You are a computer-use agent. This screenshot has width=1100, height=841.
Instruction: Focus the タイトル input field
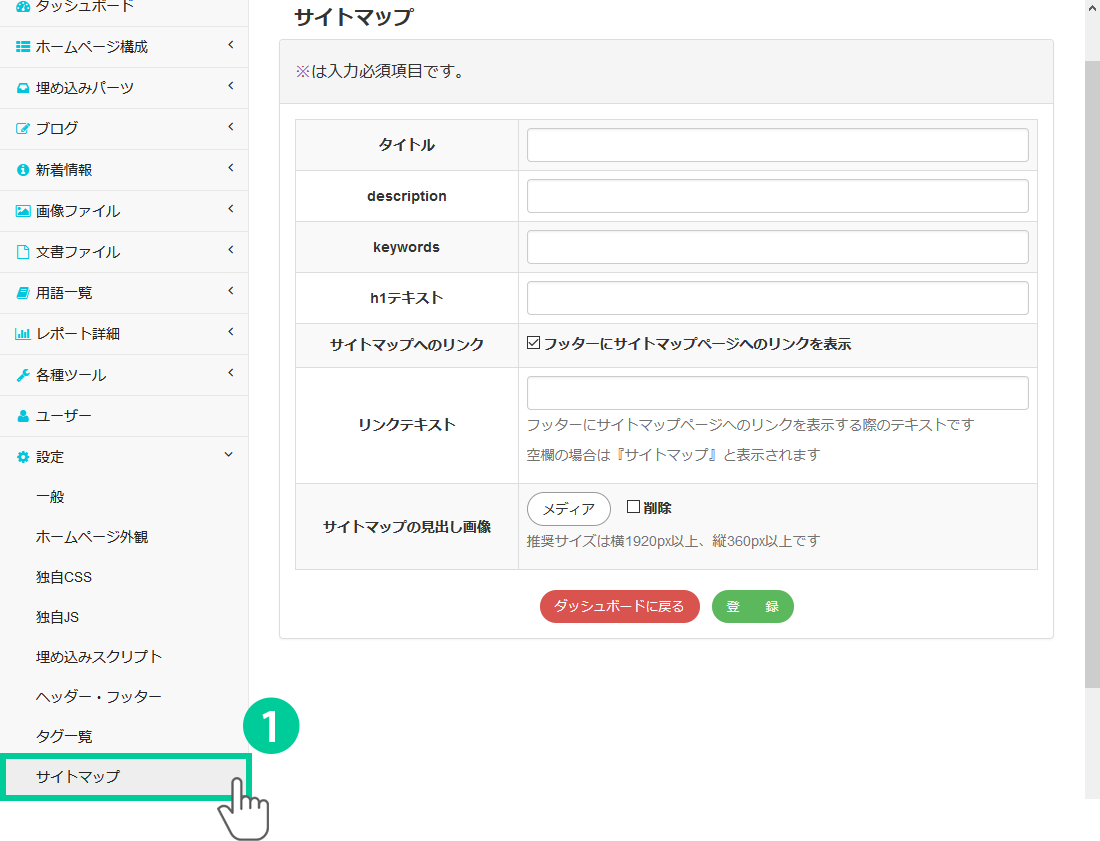[x=777, y=145]
